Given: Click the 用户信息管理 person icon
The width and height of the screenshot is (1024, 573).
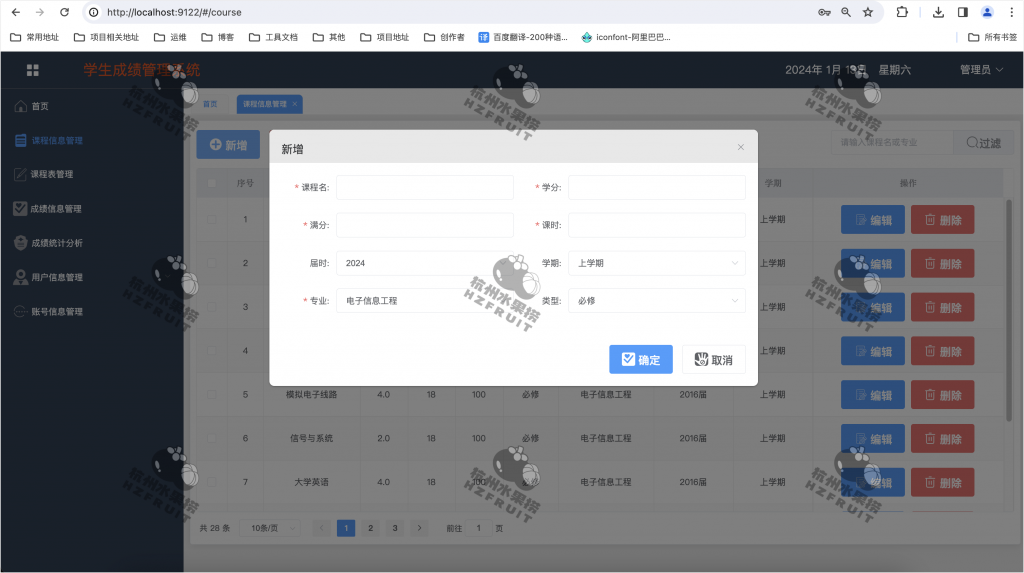Looking at the screenshot, I should tap(20, 277).
